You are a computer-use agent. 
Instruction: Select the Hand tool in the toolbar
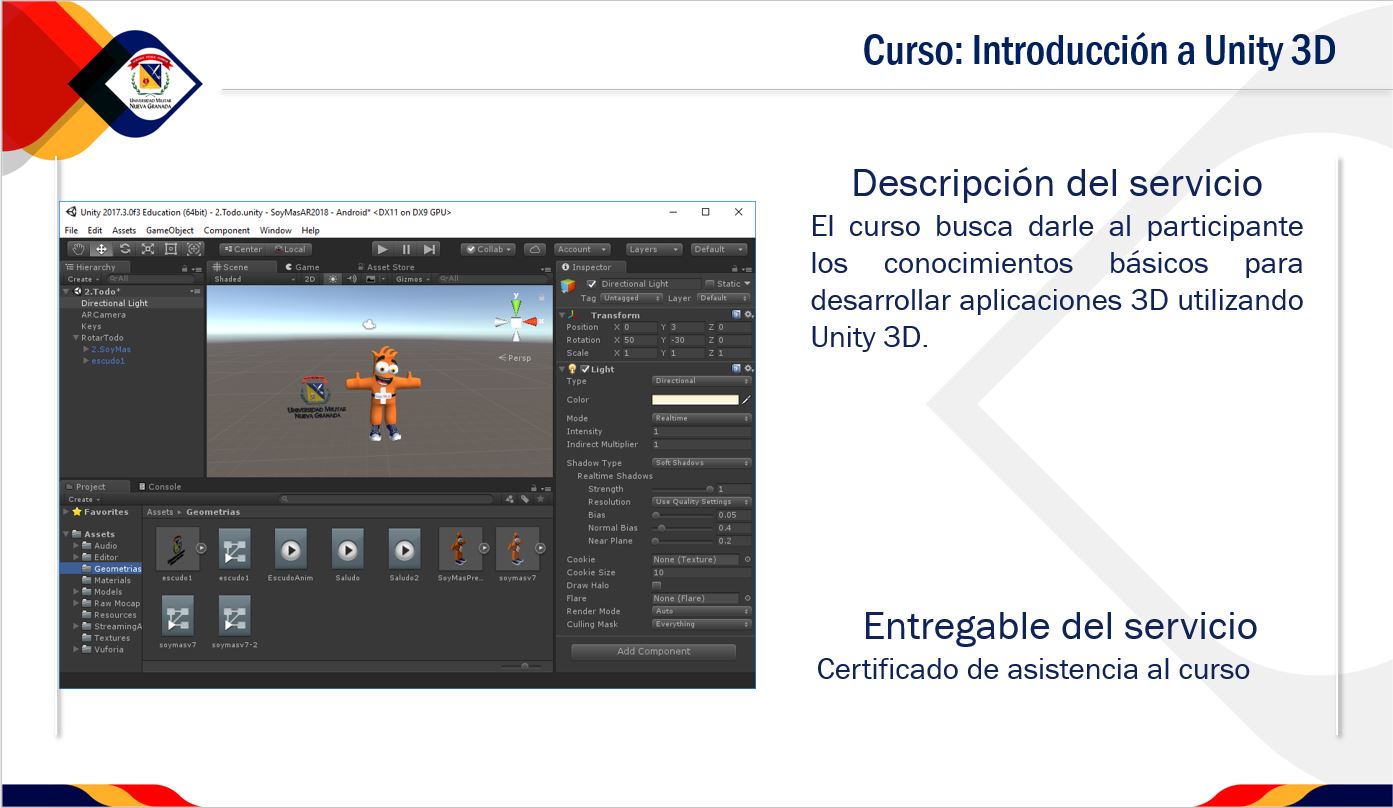[78, 249]
